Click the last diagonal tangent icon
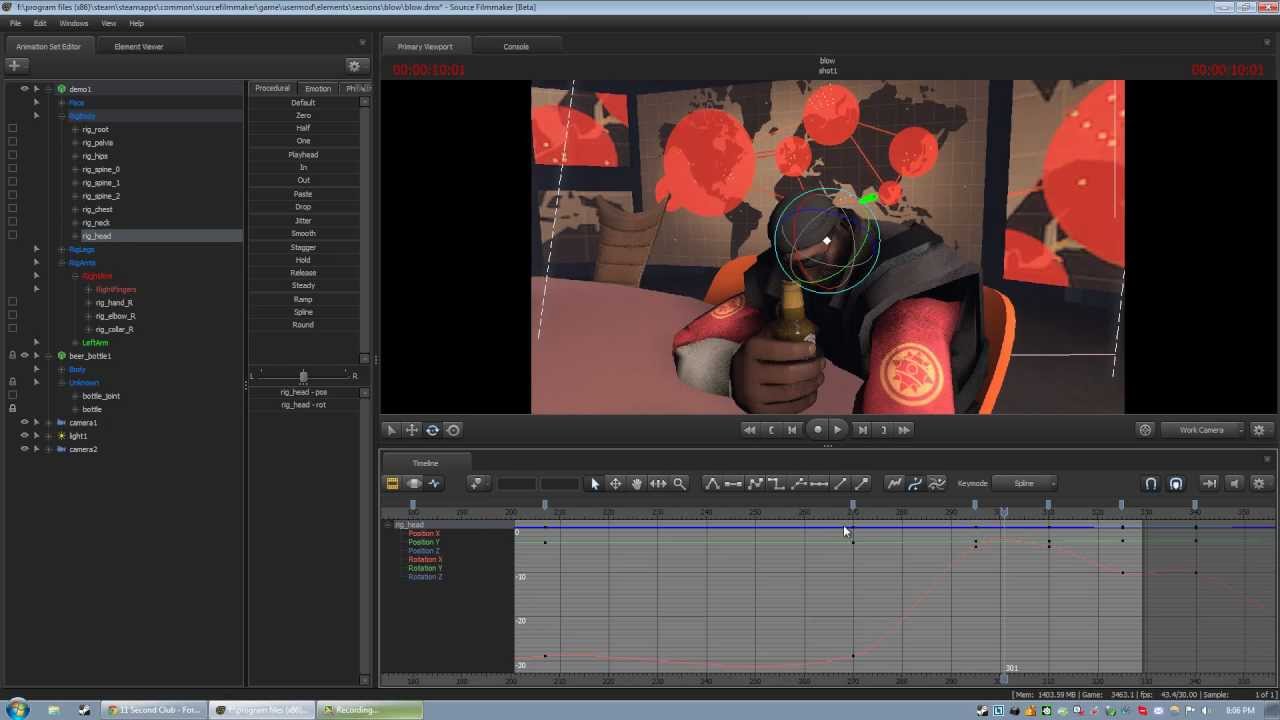Image resolution: width=1280 pixels, height=720 pixels. click(862, 483)
